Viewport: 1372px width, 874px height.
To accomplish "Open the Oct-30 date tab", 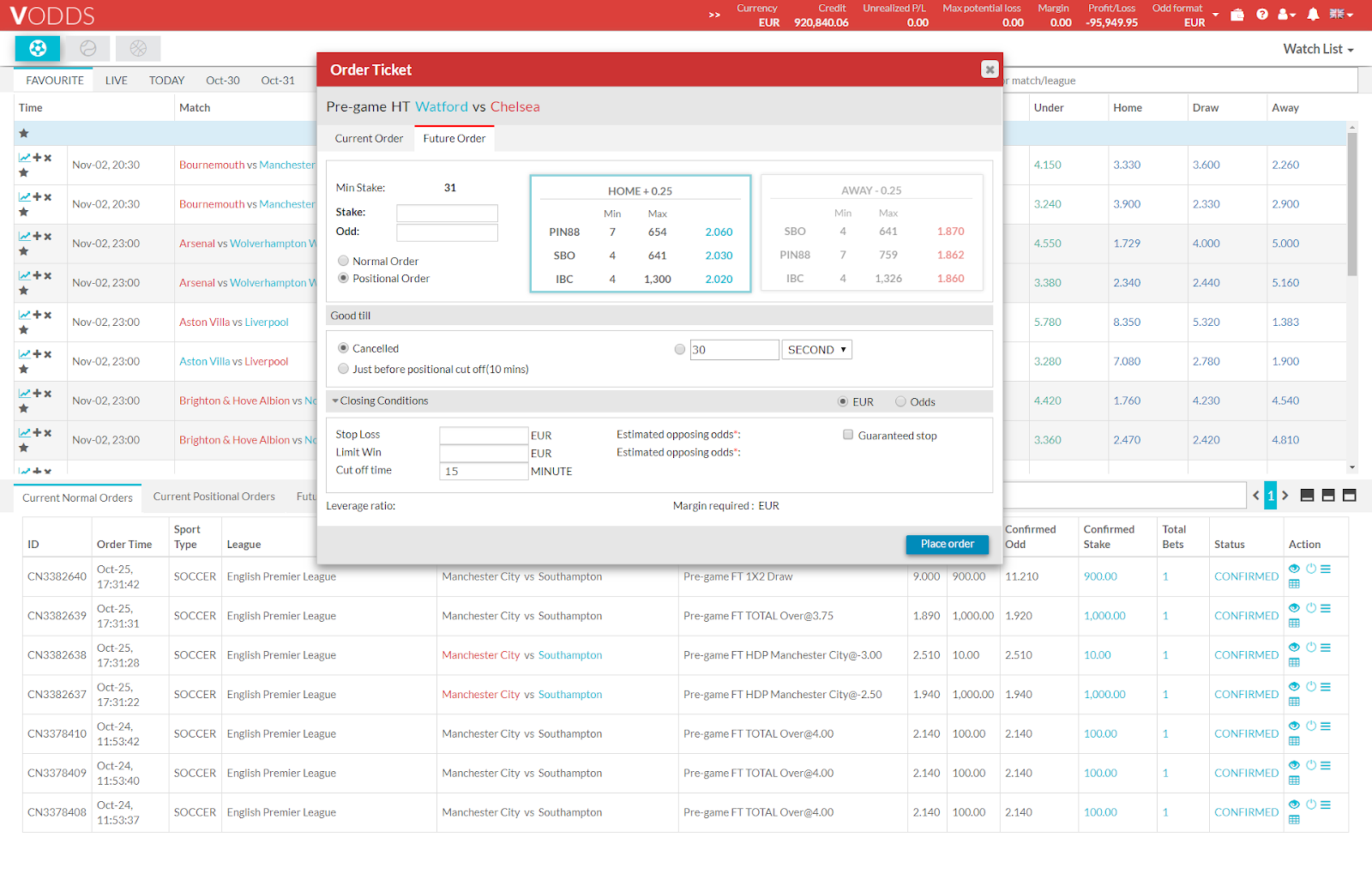I will [223, 81].
